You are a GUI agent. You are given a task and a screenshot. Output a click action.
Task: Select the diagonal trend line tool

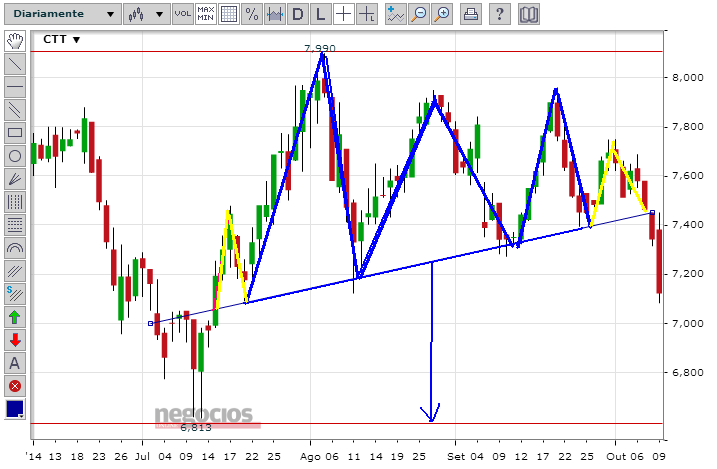coord(15,64)
